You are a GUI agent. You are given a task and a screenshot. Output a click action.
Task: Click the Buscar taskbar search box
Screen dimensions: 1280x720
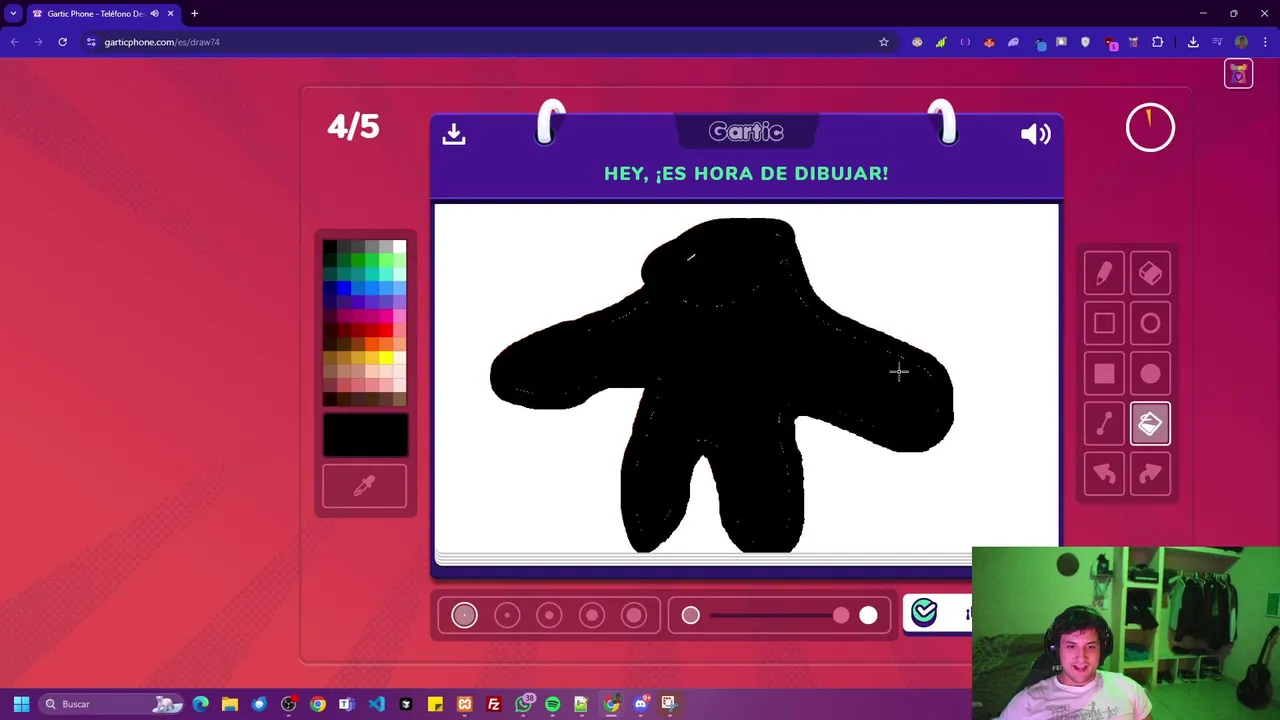(x=112, y=704)
